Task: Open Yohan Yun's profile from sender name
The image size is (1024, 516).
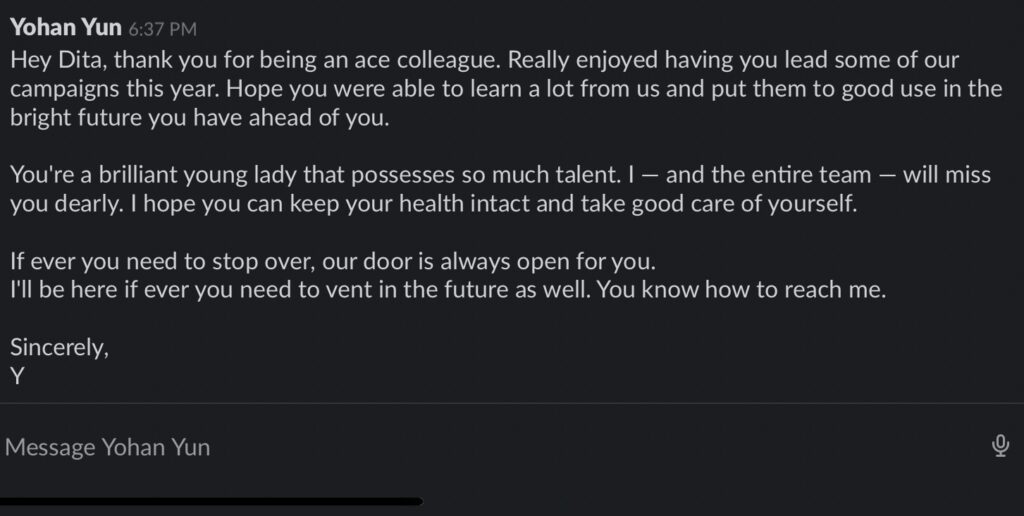Action: click(65, 28)
